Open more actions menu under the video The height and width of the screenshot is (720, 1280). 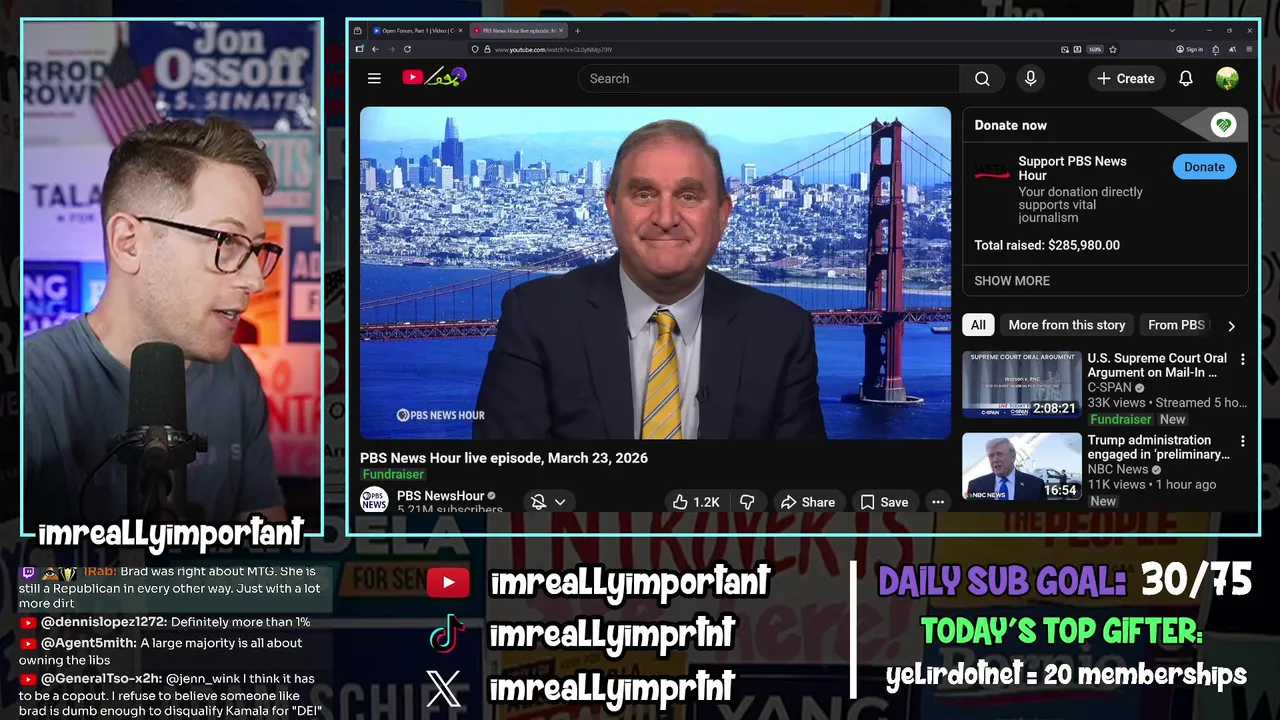tap(938, 502)
